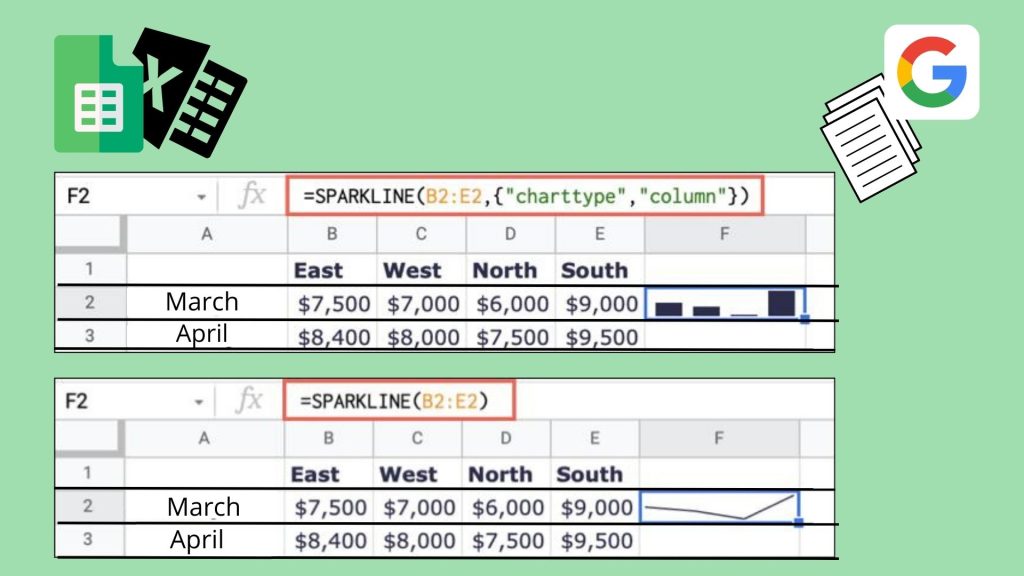Select column D header in top spreadsheet
This screenshot has height=576, width=1024.
pyautogui.click(x=510, y=234)
